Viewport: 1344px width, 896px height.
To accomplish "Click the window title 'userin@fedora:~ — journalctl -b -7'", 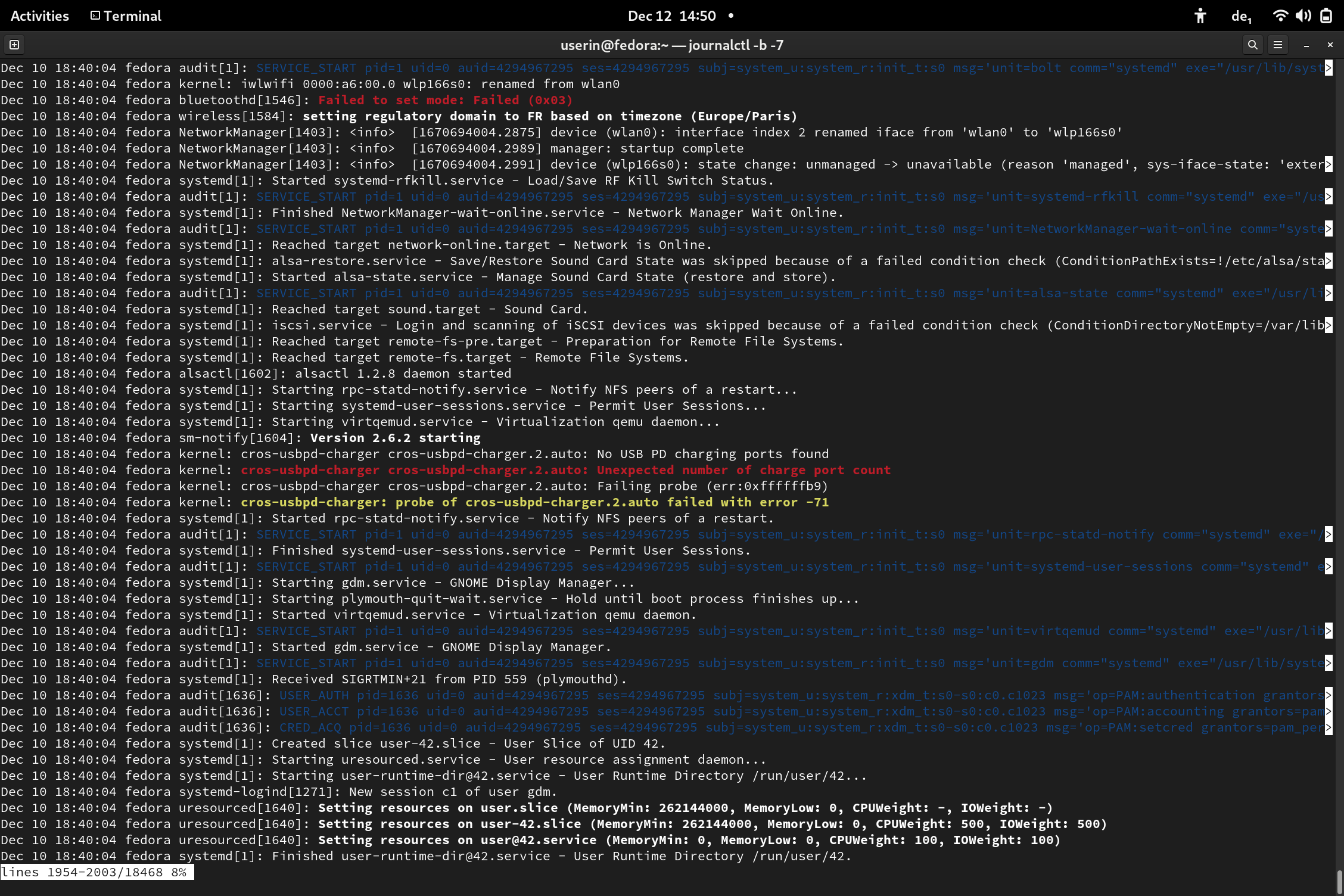I will pos(671,45).
